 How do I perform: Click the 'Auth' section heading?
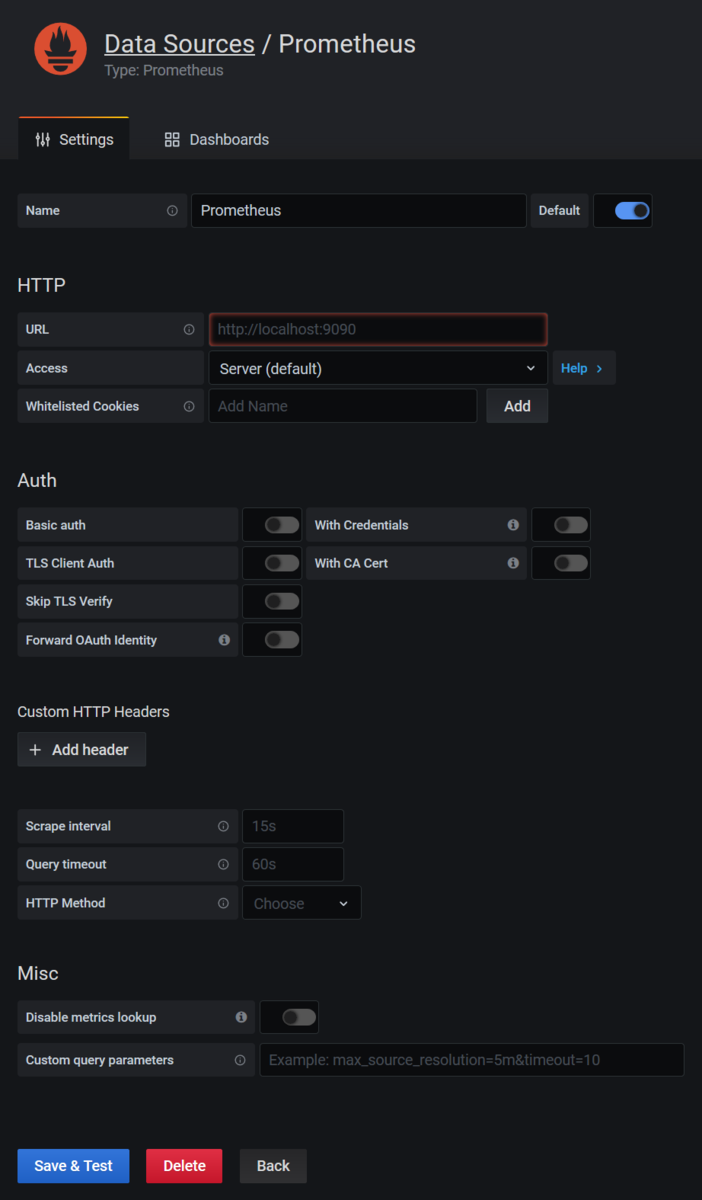point(37,480)
